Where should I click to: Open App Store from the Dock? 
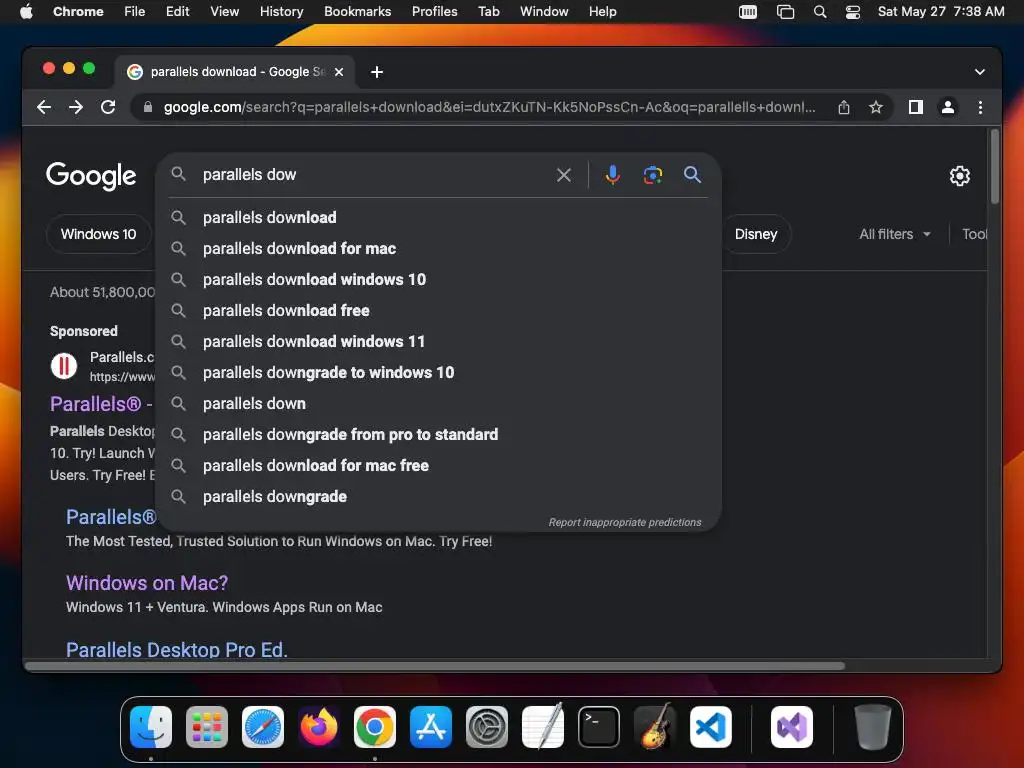pyautogui.click(x=431, y=727)
